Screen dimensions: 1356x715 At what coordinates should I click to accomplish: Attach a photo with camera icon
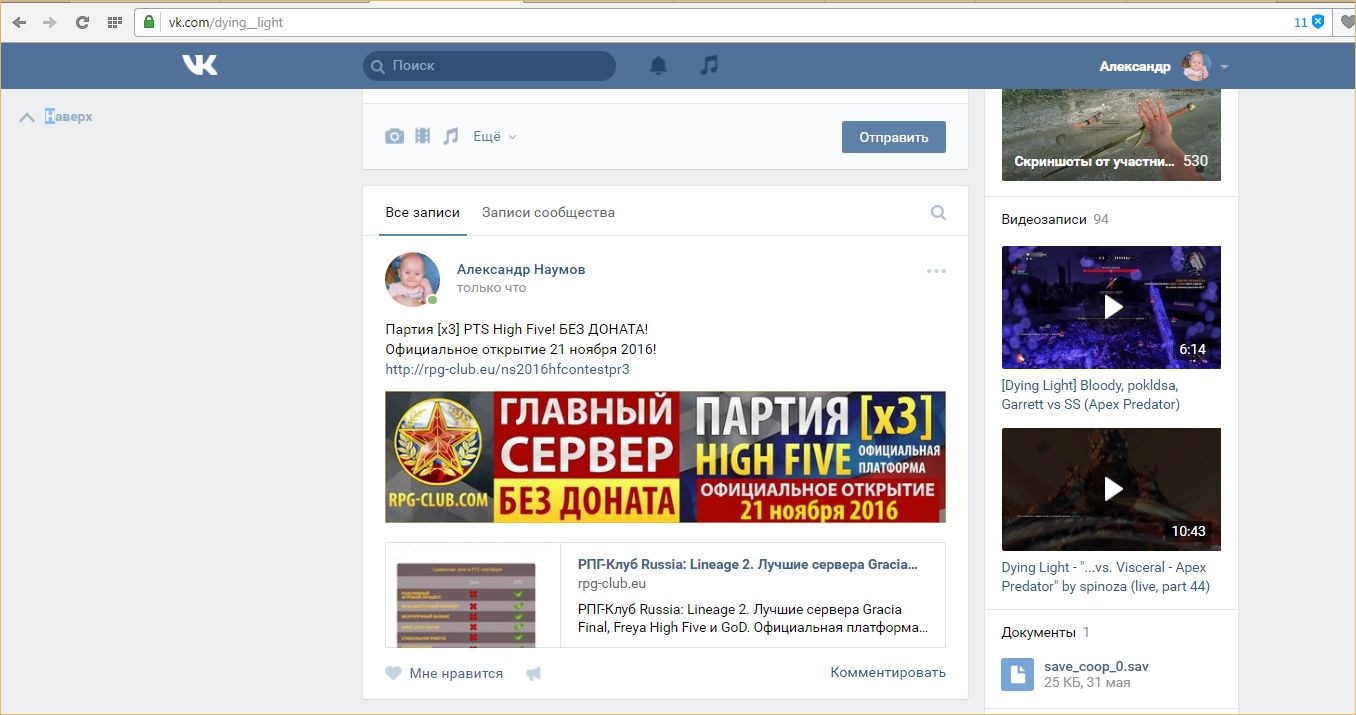coord(395,136)
